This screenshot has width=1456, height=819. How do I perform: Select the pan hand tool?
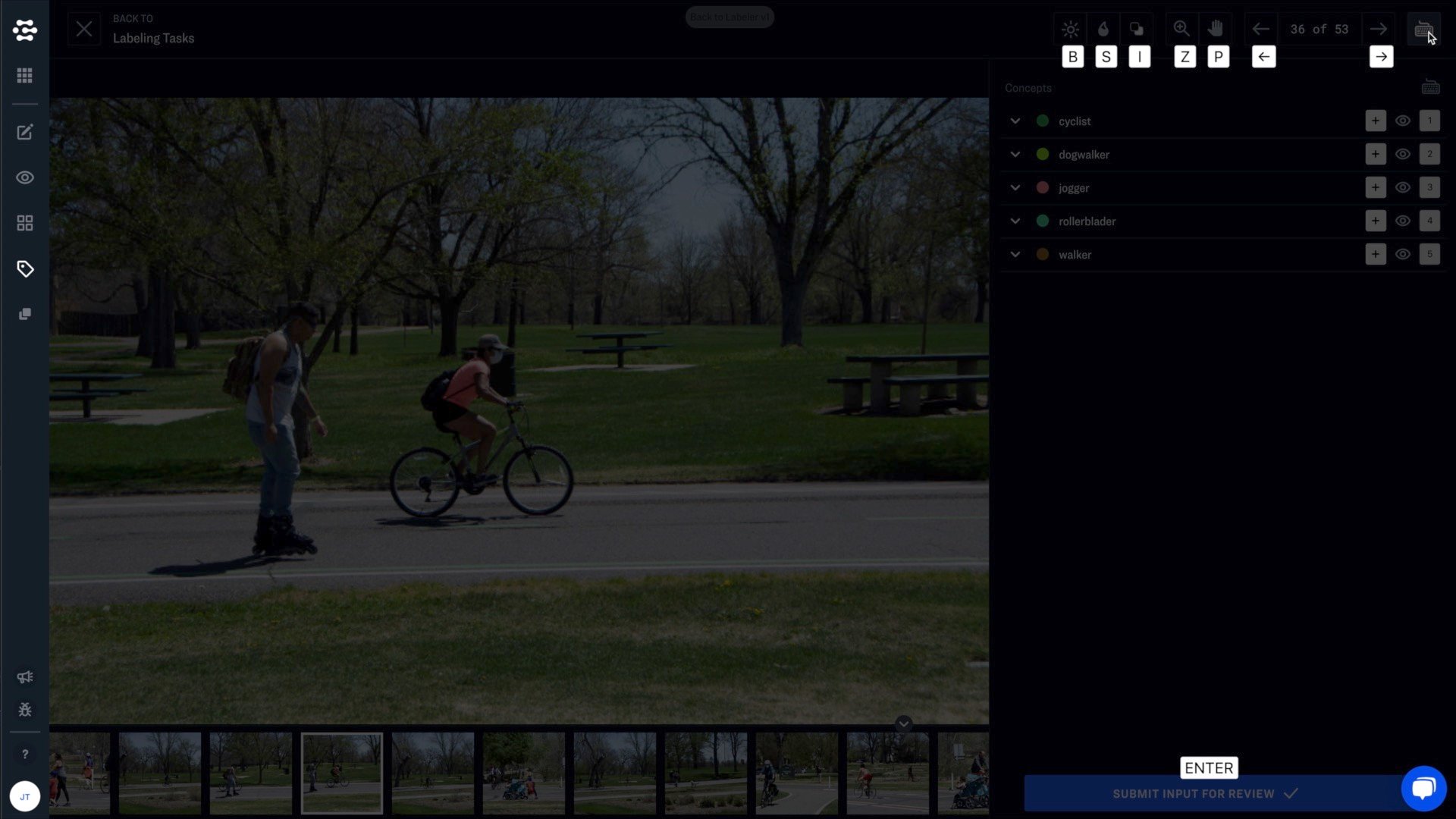1216,30
